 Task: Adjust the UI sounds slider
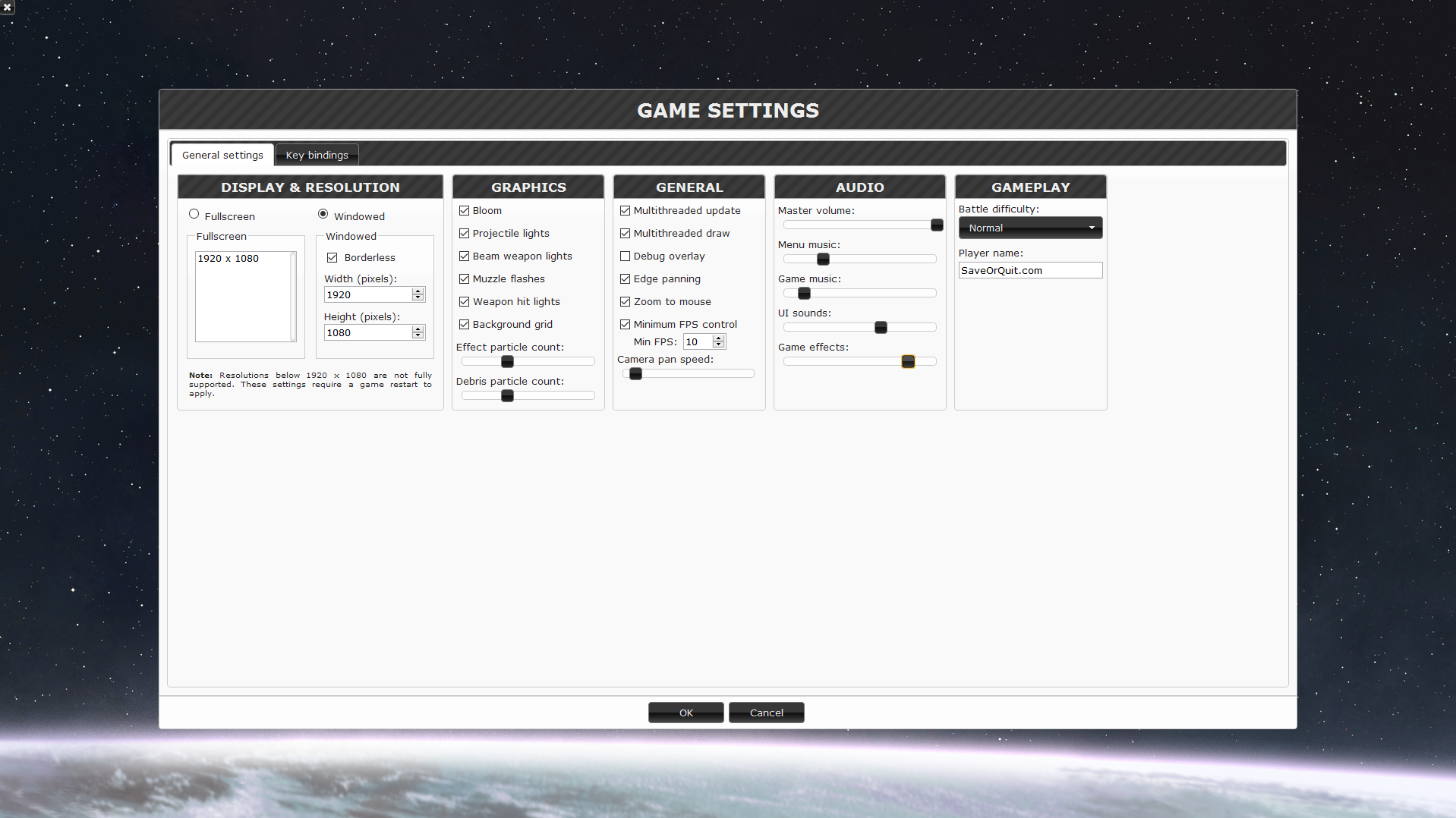coord(881,328)
